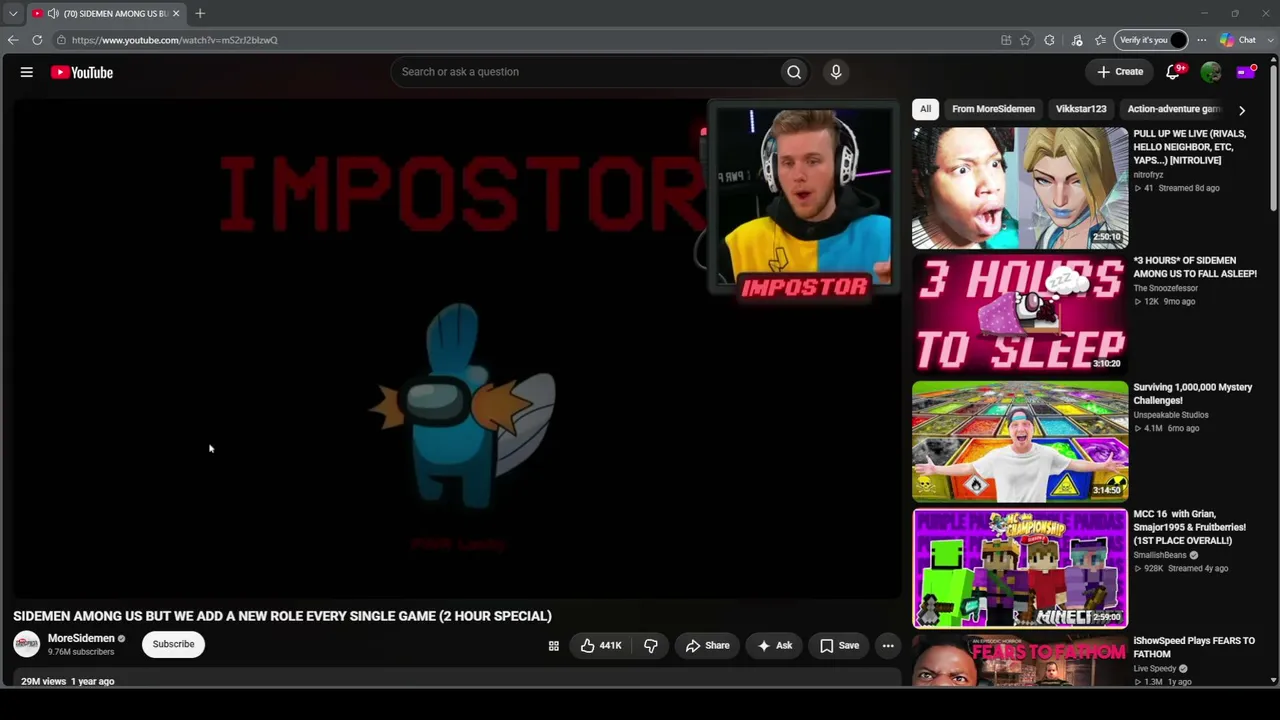Save the video to a playlist
This screenshot has width=1280, height=720.
click(839, 646)
